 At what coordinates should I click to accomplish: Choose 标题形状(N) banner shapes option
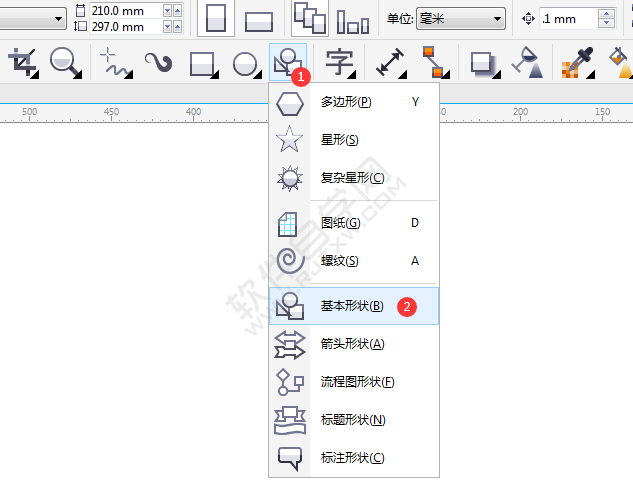click(x=354, y=420)
